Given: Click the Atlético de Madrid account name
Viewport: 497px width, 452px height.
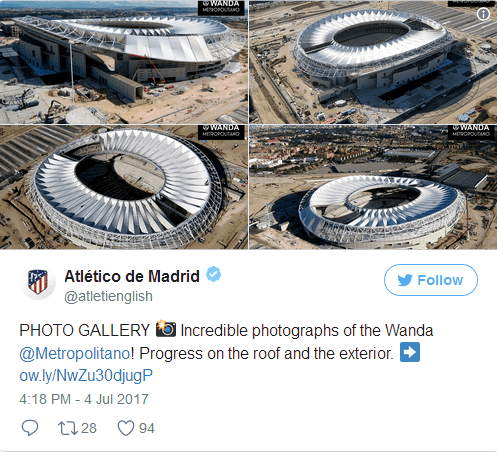Looking at the screenshot, I should point(132,276).
